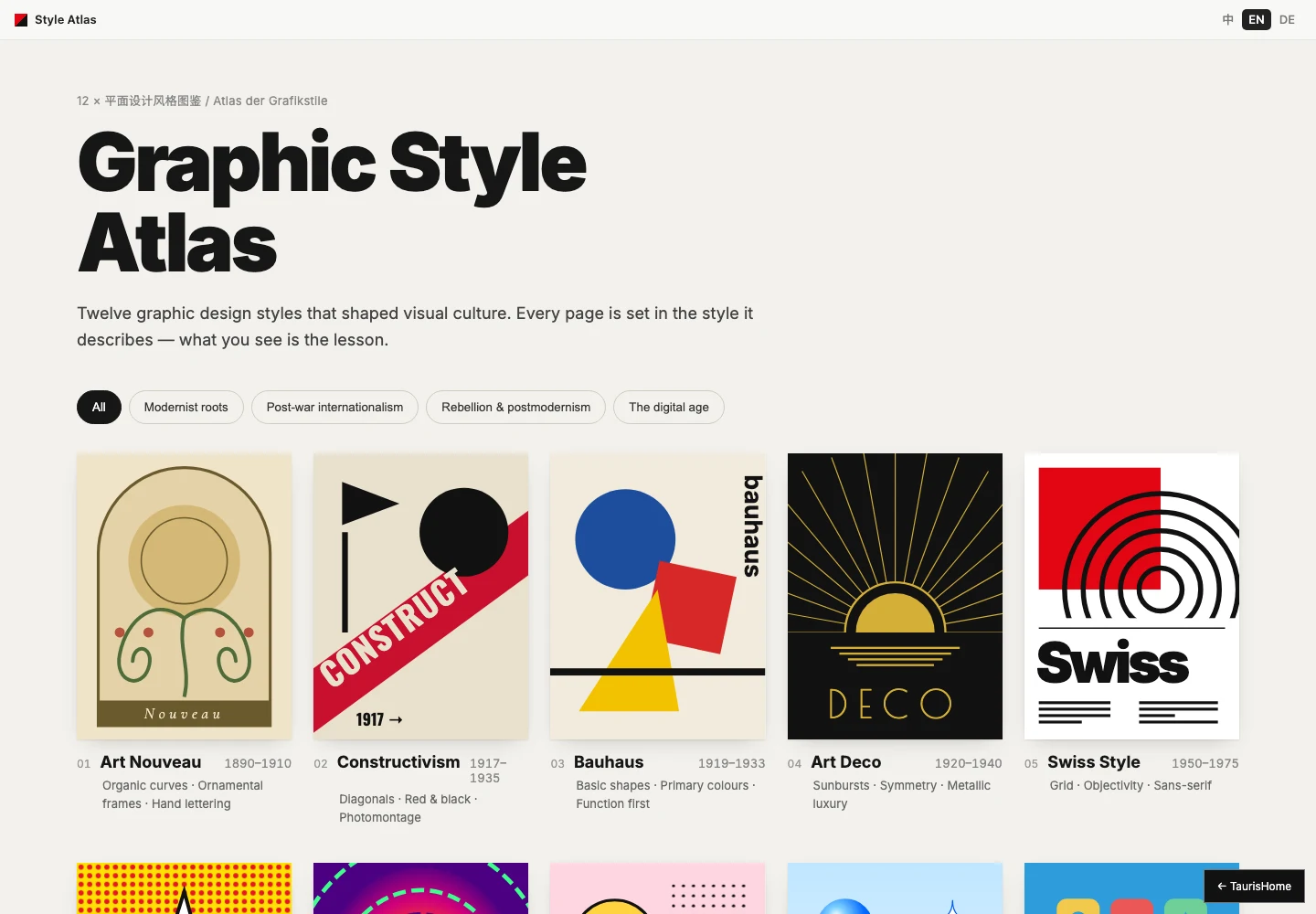Open the Constructivism poster thumbnail

coord(421,596)
